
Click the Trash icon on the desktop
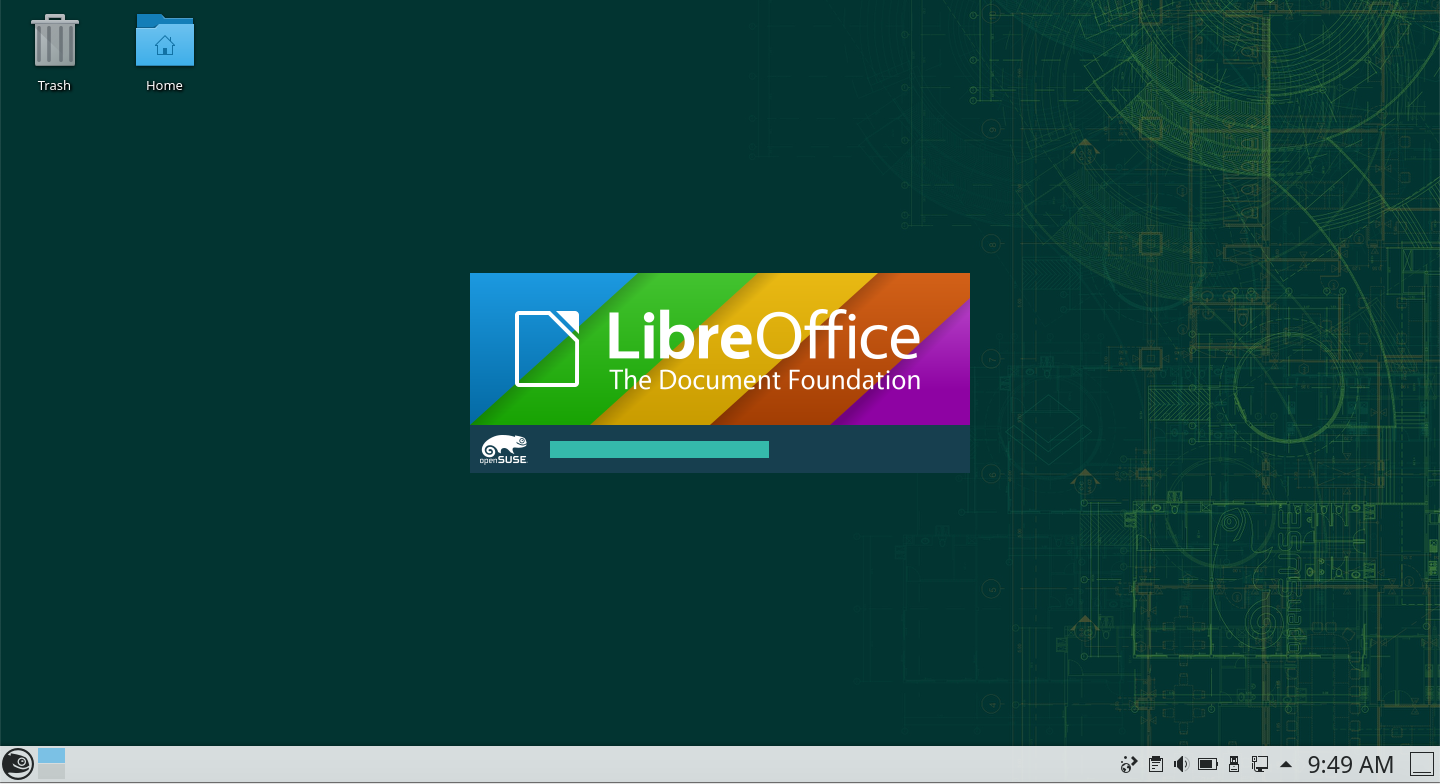point(54,42)
